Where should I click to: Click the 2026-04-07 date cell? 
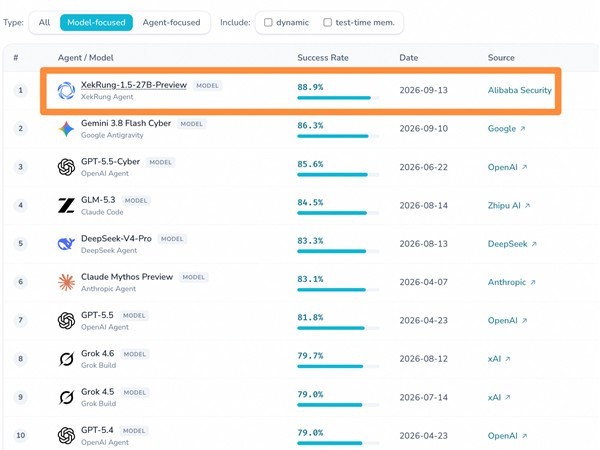(424, 282)
